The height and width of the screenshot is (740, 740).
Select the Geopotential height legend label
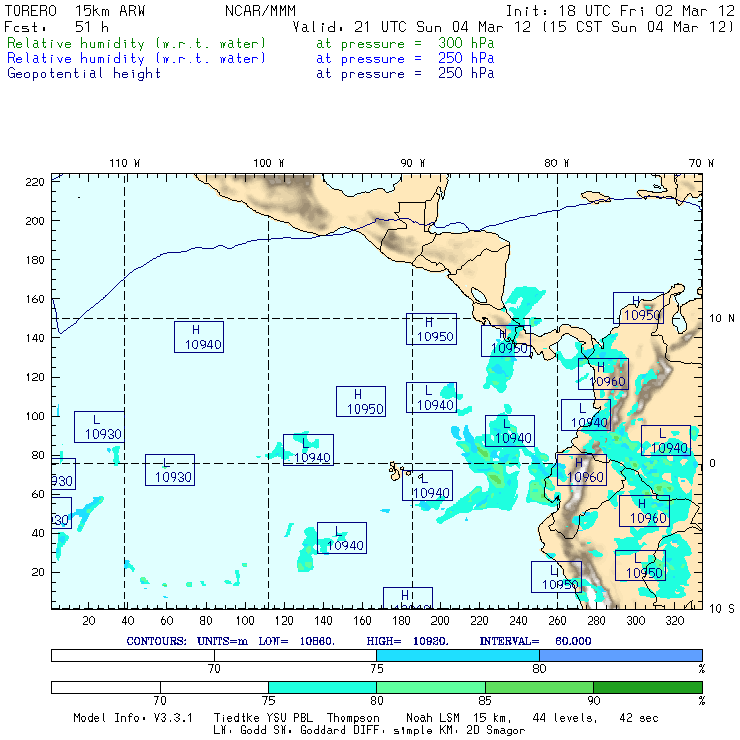coord(84,73)
